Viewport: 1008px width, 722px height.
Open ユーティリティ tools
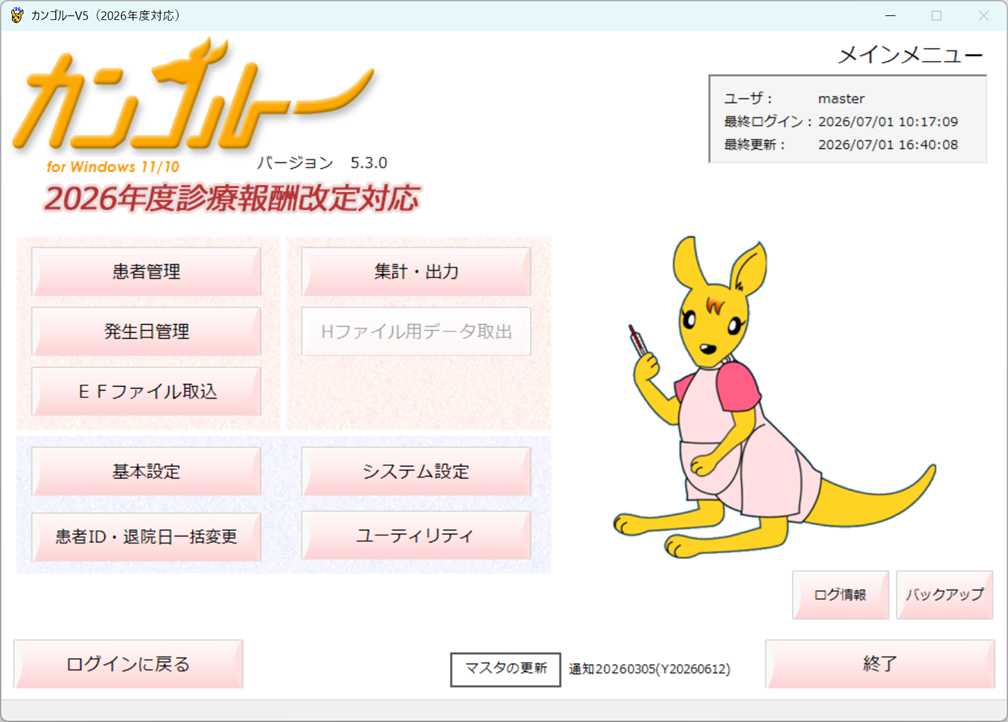coord(416,535)
